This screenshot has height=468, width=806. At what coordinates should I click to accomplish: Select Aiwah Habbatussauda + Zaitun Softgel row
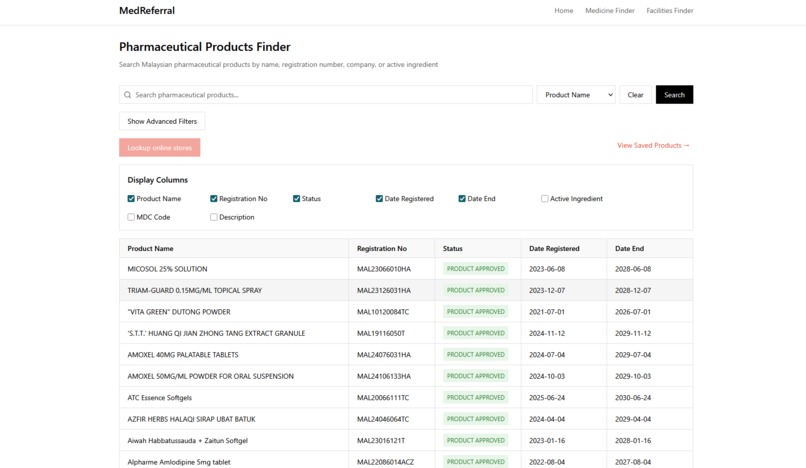pyautogui.click(x=406, y=441)
